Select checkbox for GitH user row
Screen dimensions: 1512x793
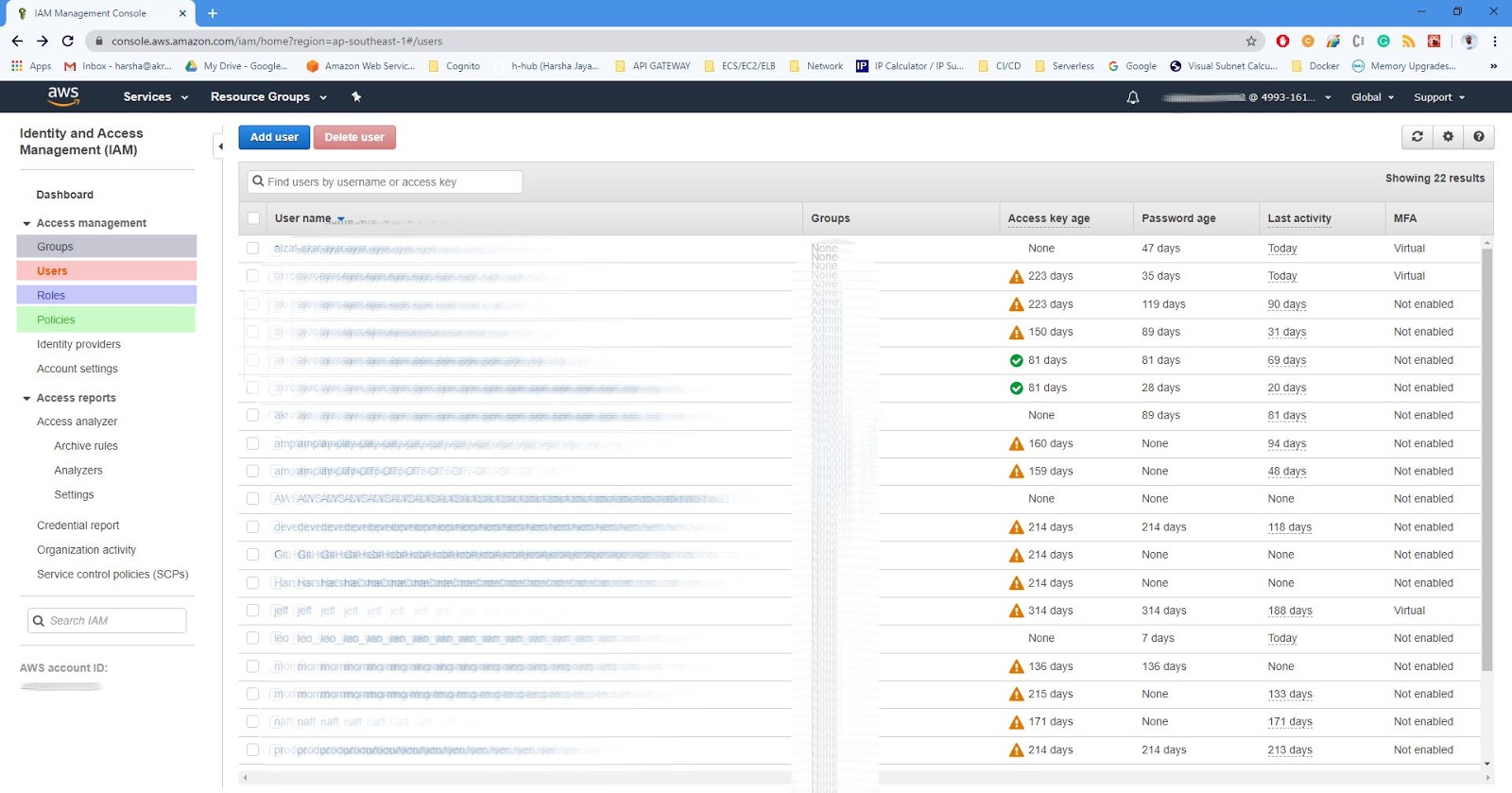point(252,554)
